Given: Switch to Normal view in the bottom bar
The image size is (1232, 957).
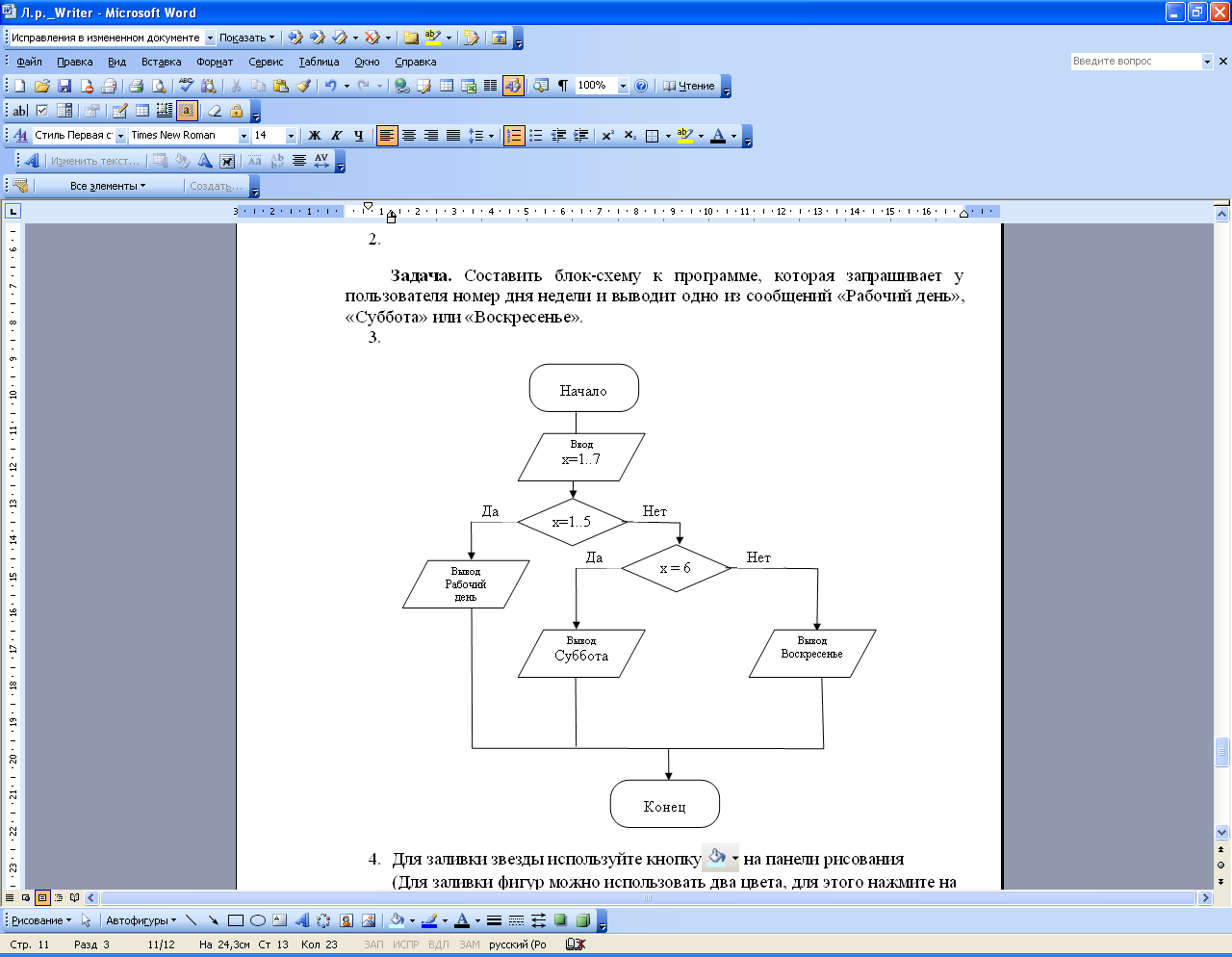Looking at the screenshot, I should tap(10, 897).
